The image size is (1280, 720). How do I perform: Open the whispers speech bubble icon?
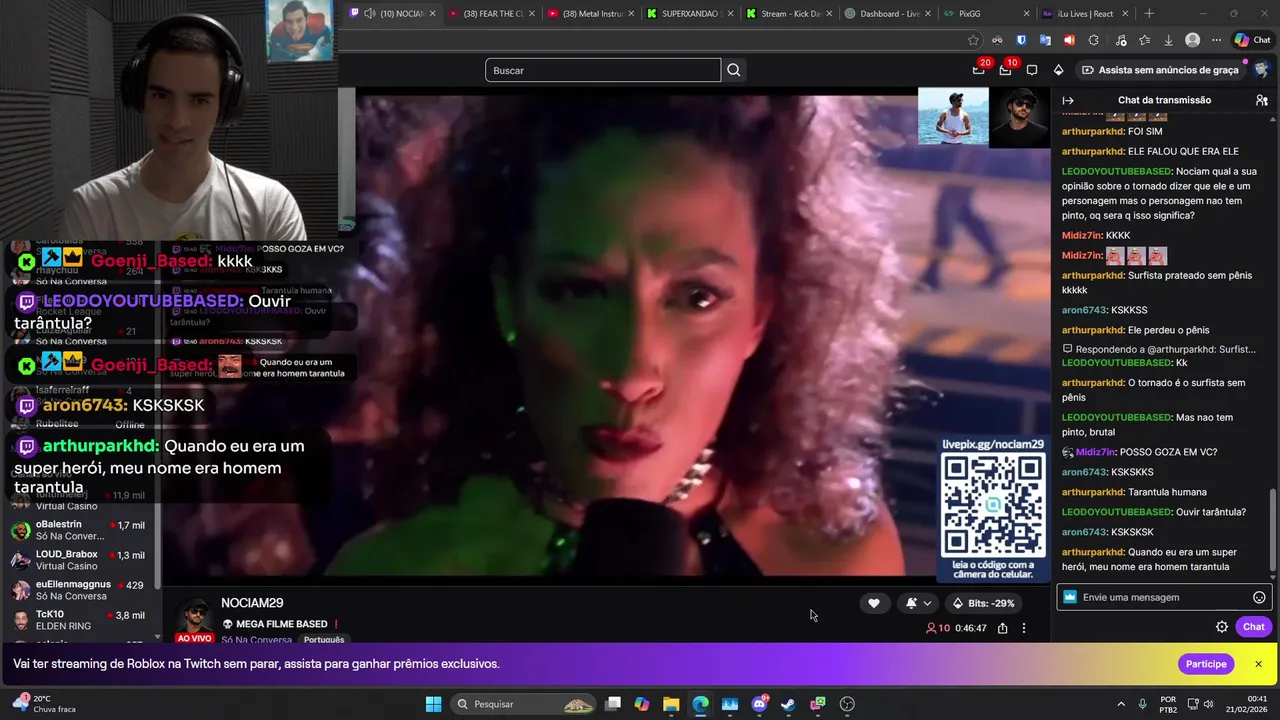pyautogui.click(x=1032, y=70)
